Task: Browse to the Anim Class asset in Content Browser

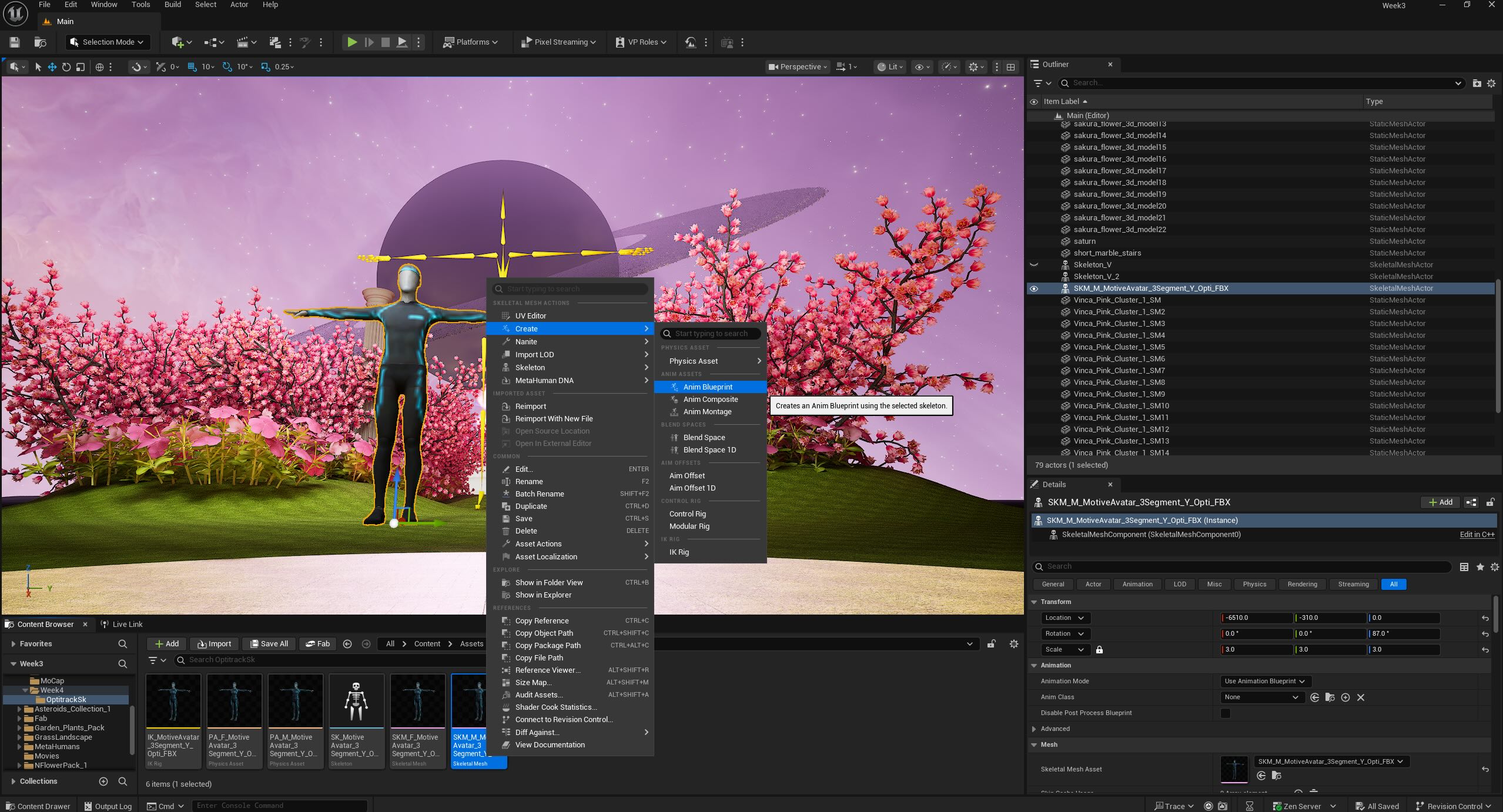Action: pyautogui.click(x=1330, y=697)
